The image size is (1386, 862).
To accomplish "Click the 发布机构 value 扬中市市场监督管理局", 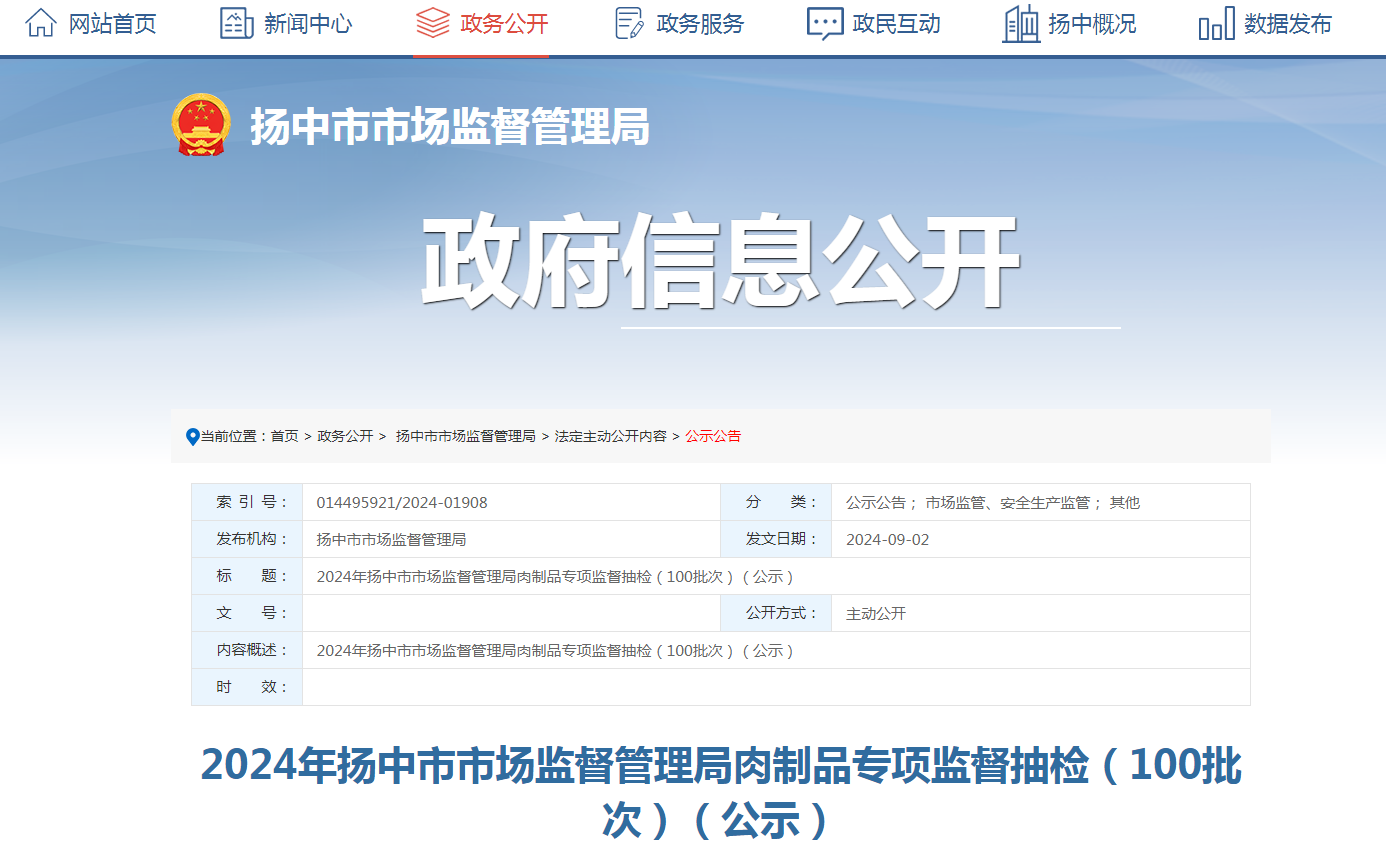I will click(x=391, y=540).
